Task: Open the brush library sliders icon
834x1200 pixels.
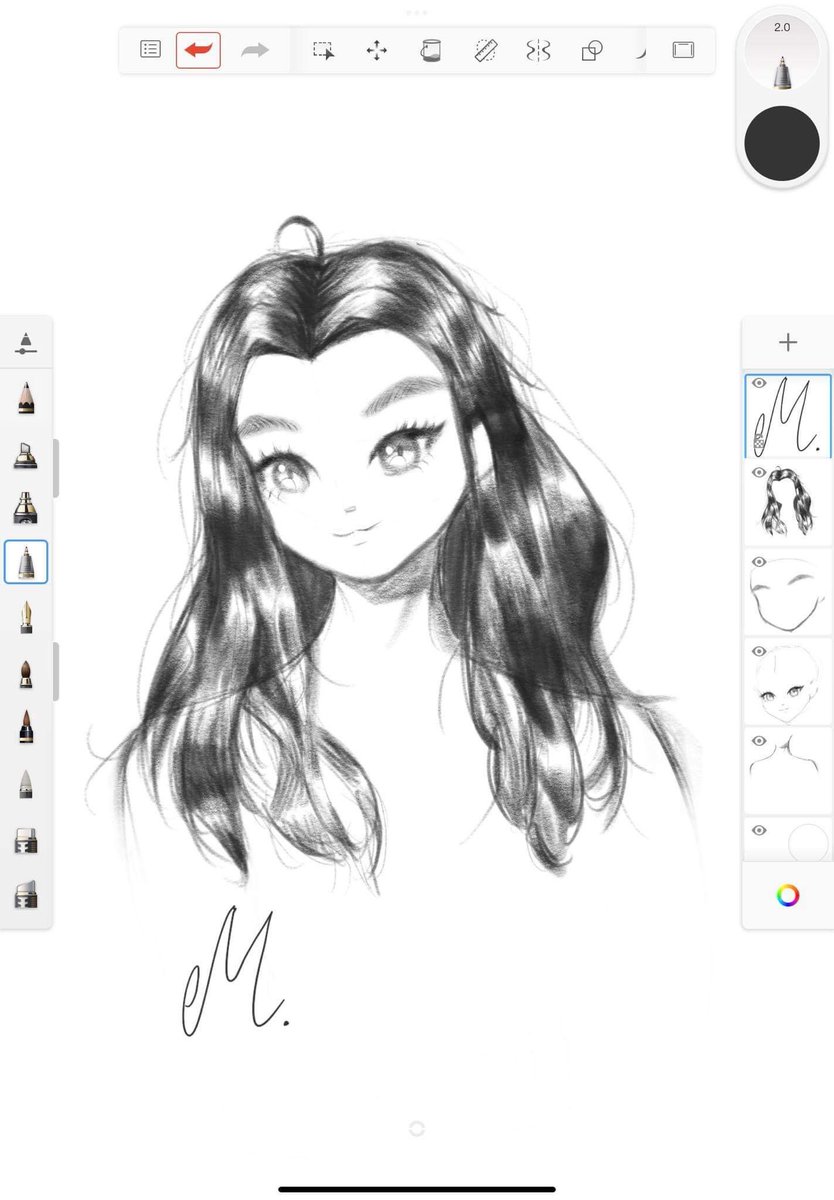Action: [x=26, y=343]
